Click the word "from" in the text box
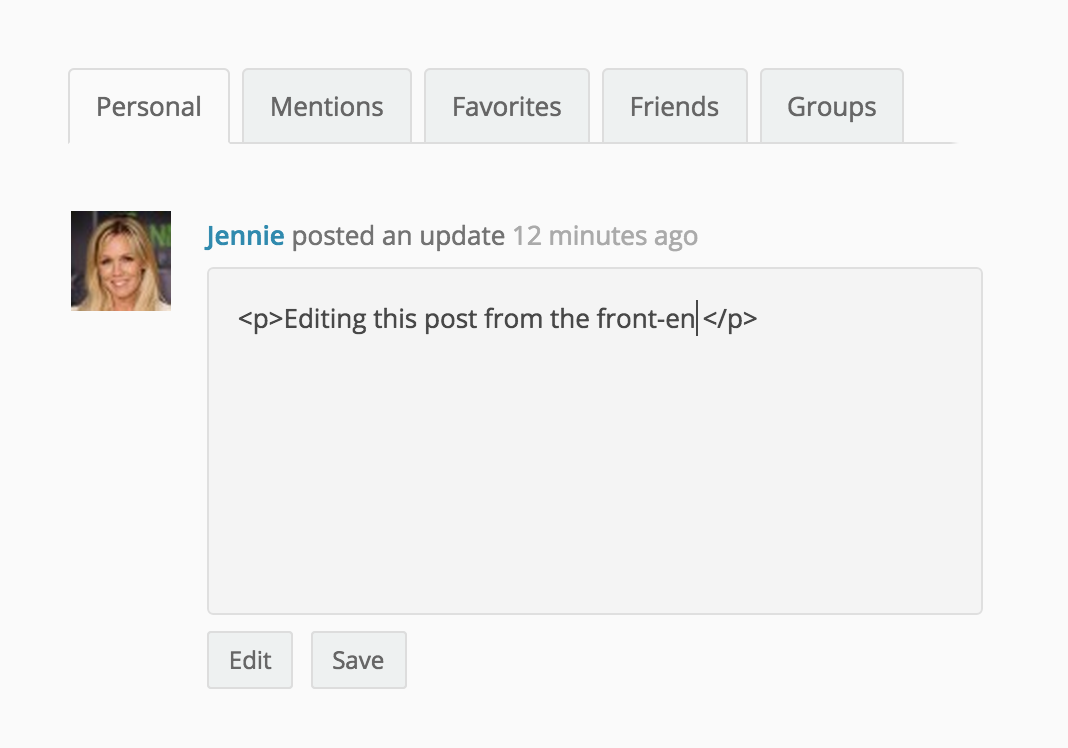This screenshot has height=748, width=1068. [x=514, y=321]
